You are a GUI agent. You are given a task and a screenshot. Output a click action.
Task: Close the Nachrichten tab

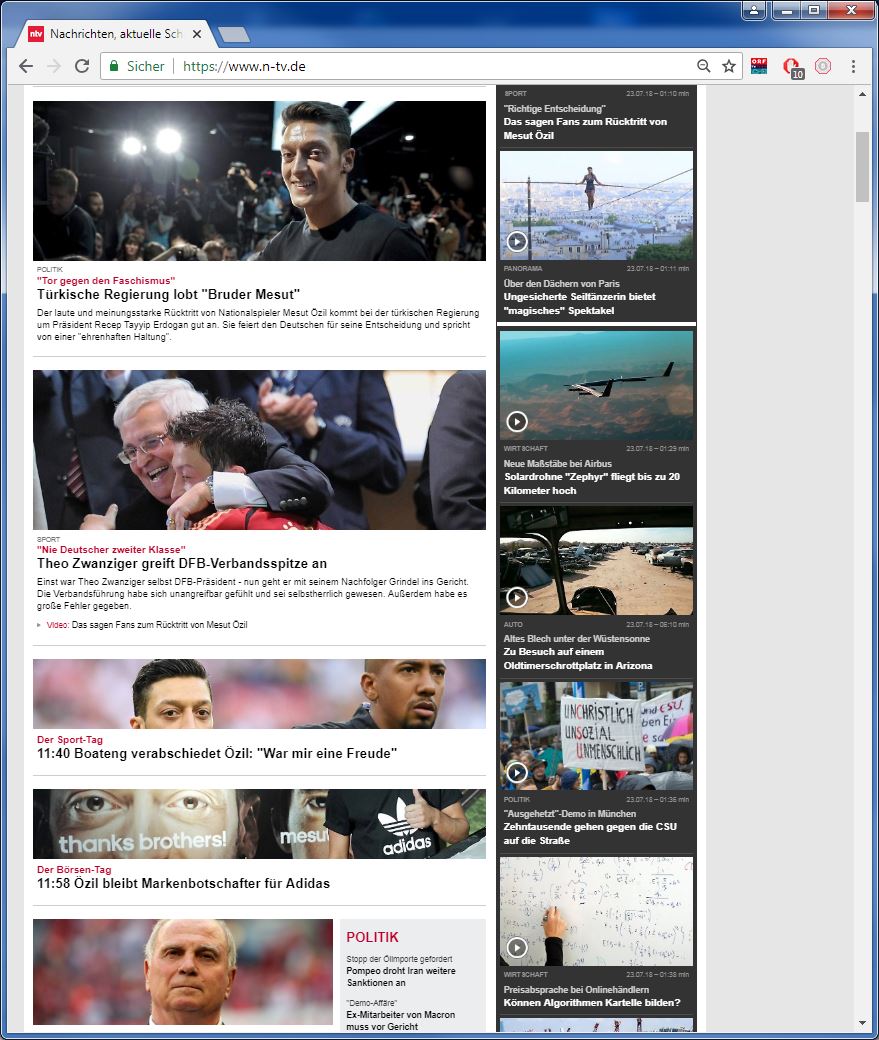(x=197, y=34)
